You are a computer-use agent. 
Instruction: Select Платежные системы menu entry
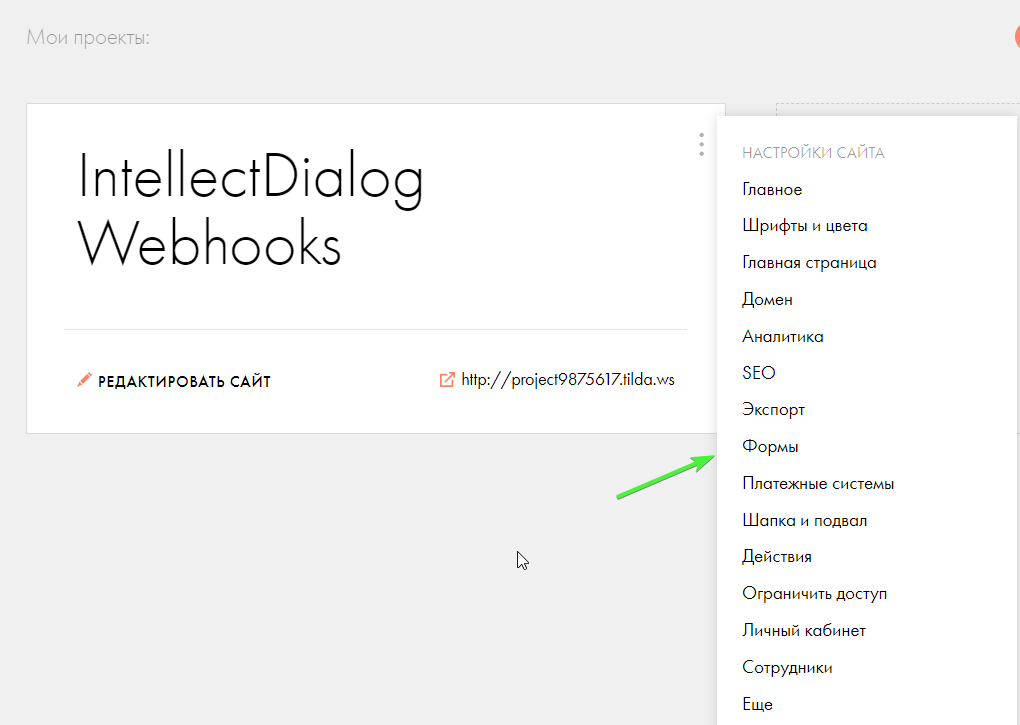point(817,484)
